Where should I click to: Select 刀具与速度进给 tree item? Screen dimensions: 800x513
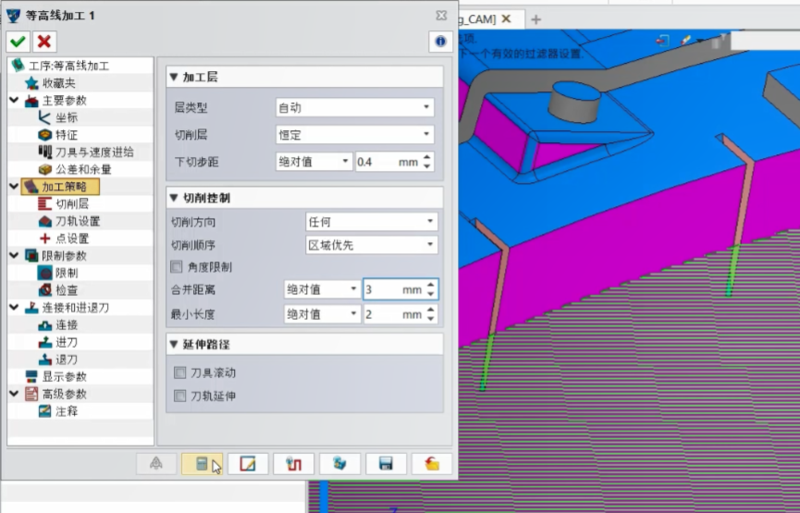pyautogui.click(x=94, y=152)
